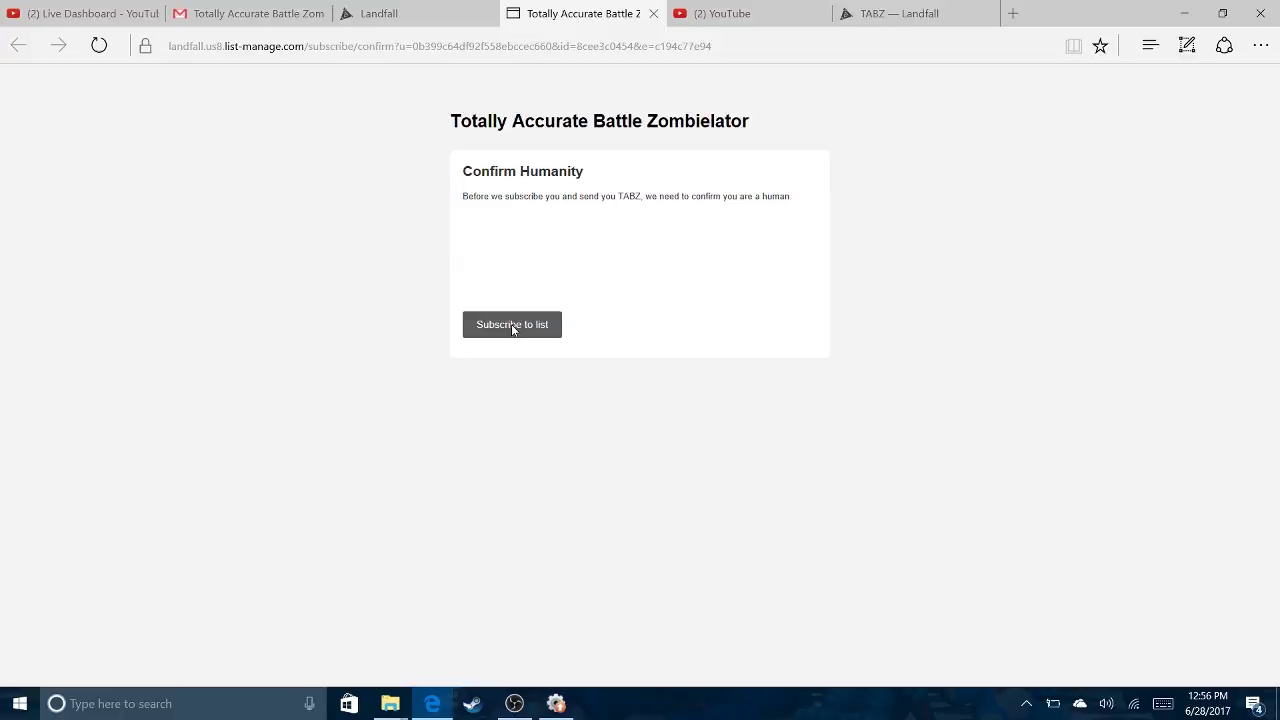
Task: Open a new browser tab
Action: [x=1013, y=13]
